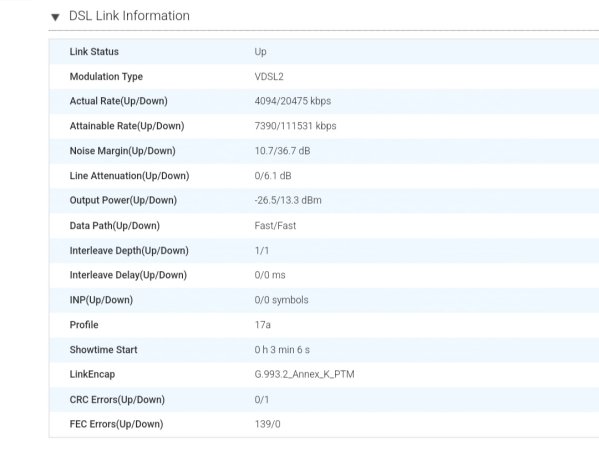The height and width of the screenshot is (450, 599).
Task: Click the Actual Rate value 4094/20475 kbps
Action: (293, 101)
